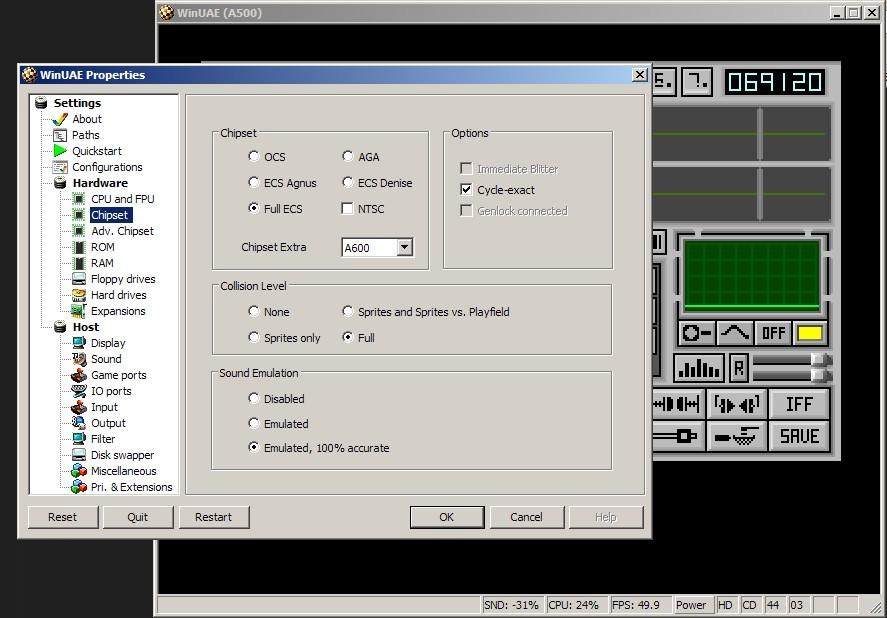Image resolution: width=887 pixels, height=618 pixels.
Task: Enable the NTSC checkbox
Action: [x=348, y=209]
